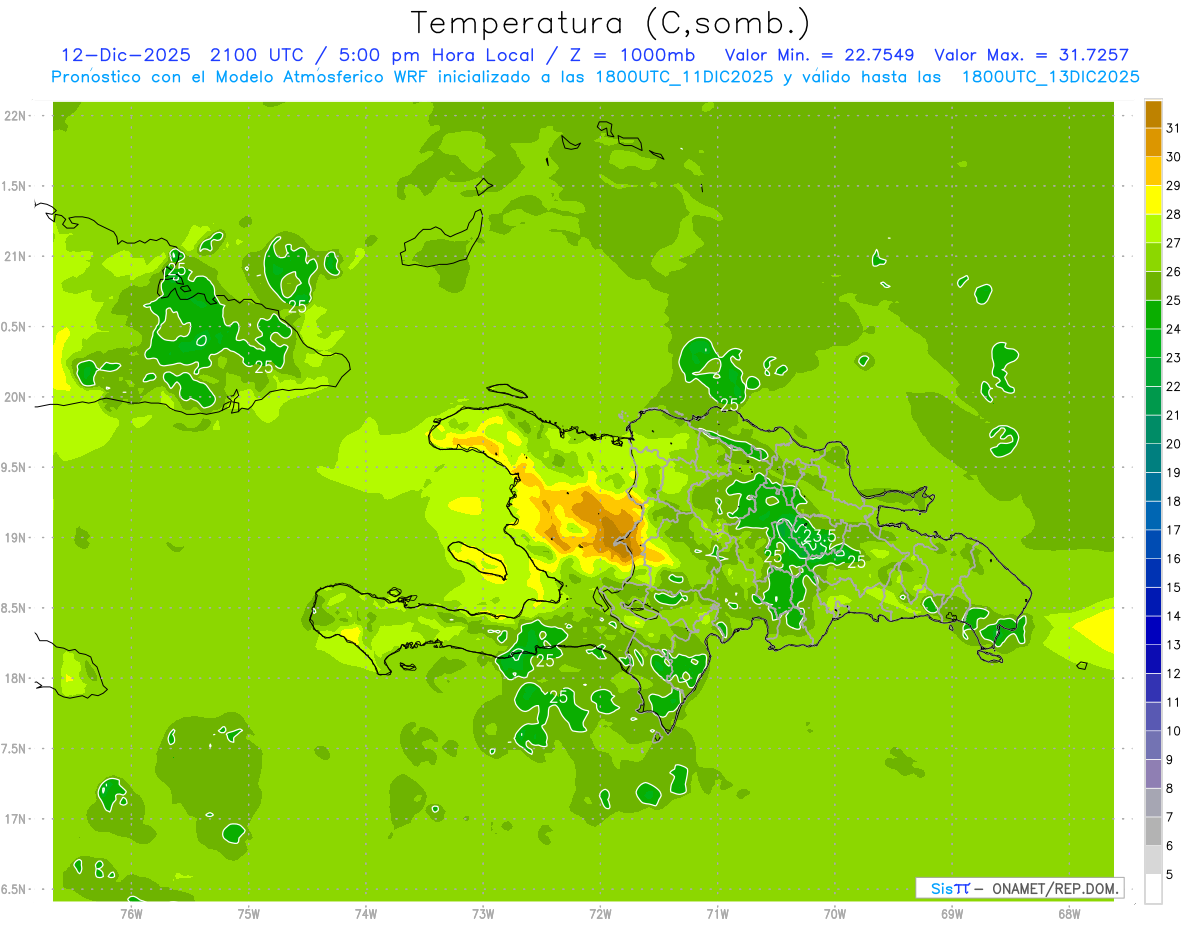Click the '70W' longitude axis label

click(x=835, y=913)
